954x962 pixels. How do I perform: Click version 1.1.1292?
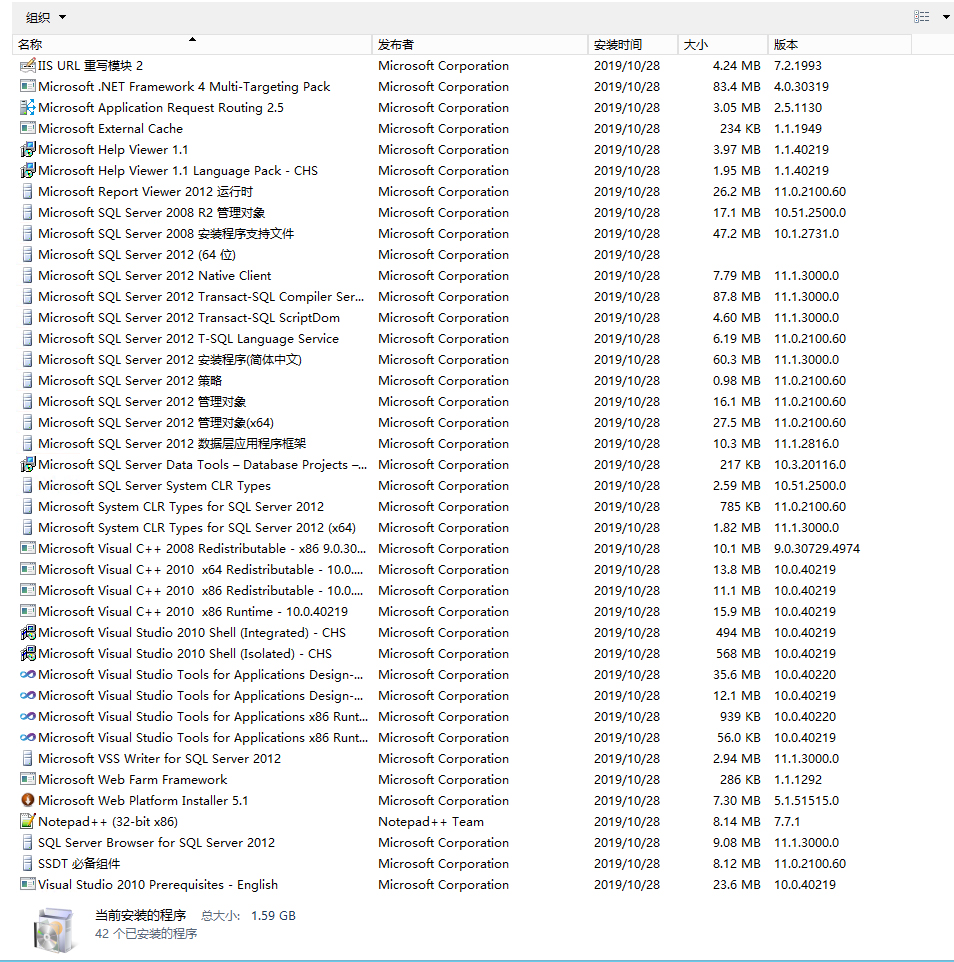798,779
